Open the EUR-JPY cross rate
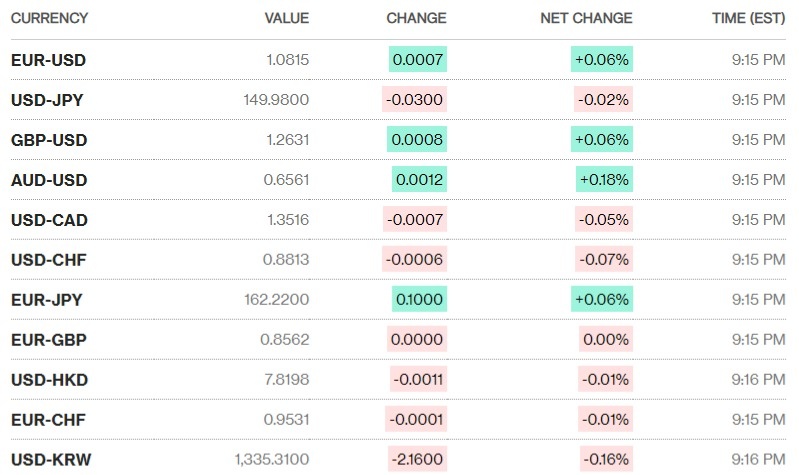 (47, 299)
